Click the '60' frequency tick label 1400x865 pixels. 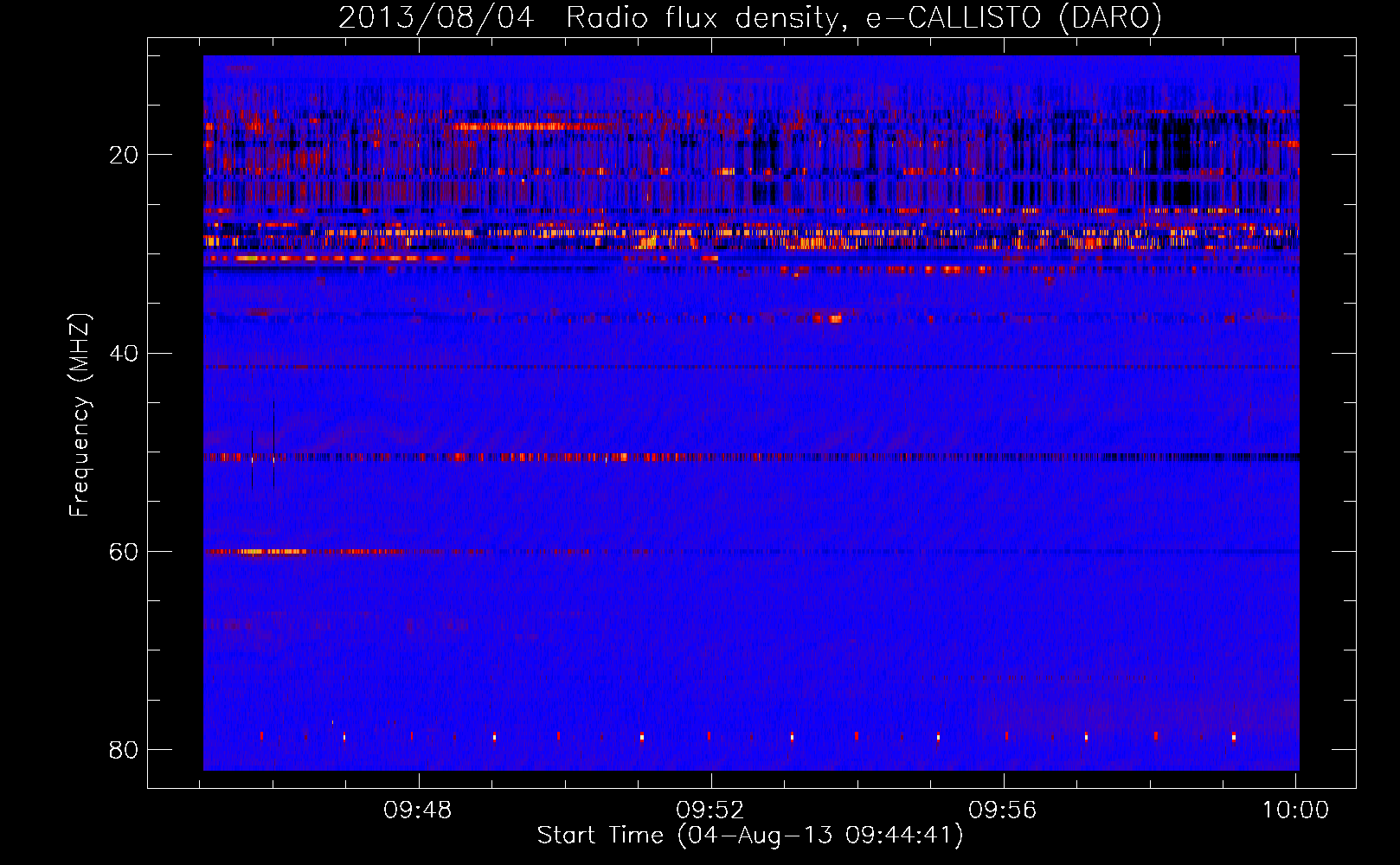tap(124, 552)
